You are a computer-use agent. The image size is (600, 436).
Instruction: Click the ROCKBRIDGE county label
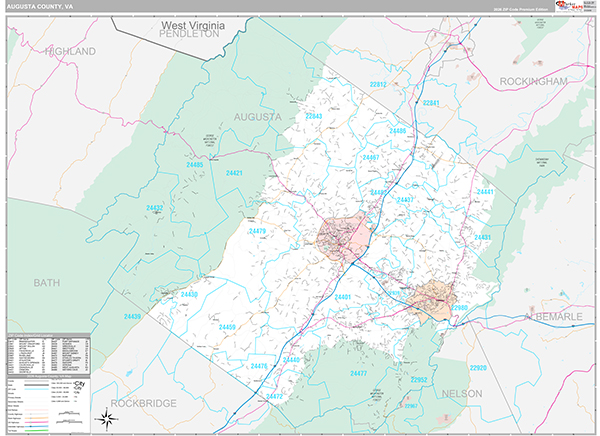coord(142,403)
